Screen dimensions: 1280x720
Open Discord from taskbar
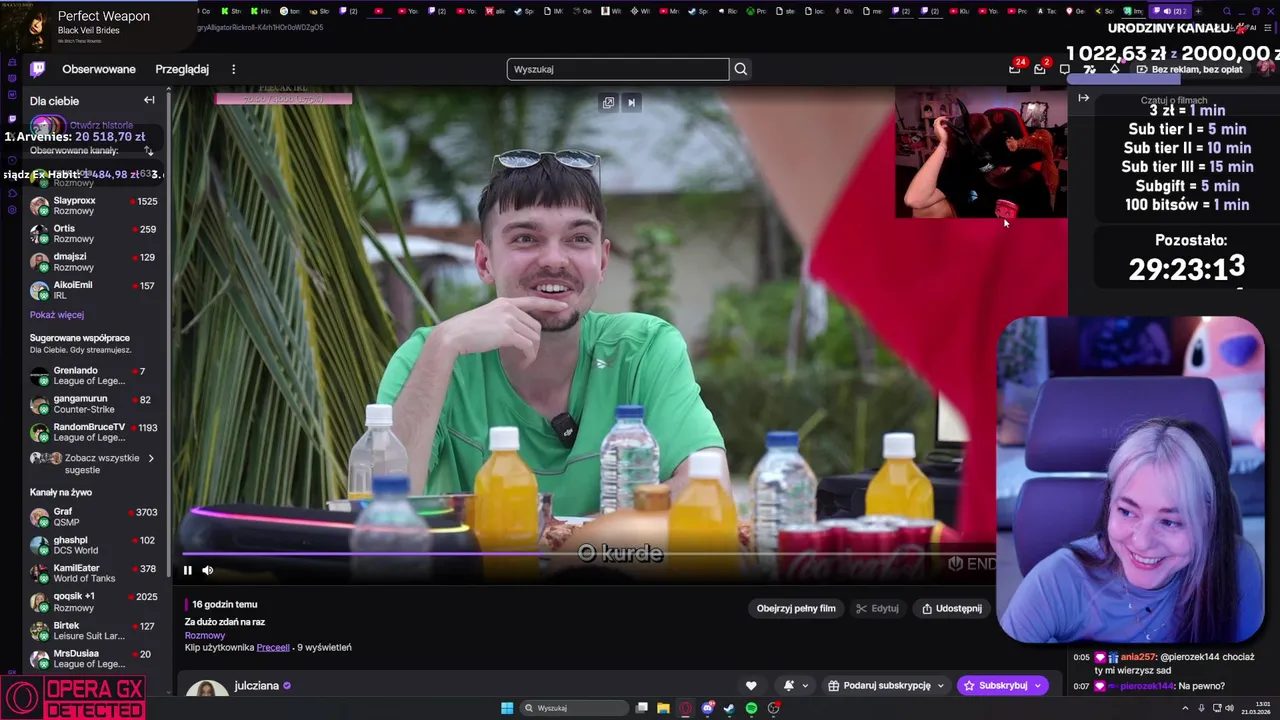[x=708, y=708]
